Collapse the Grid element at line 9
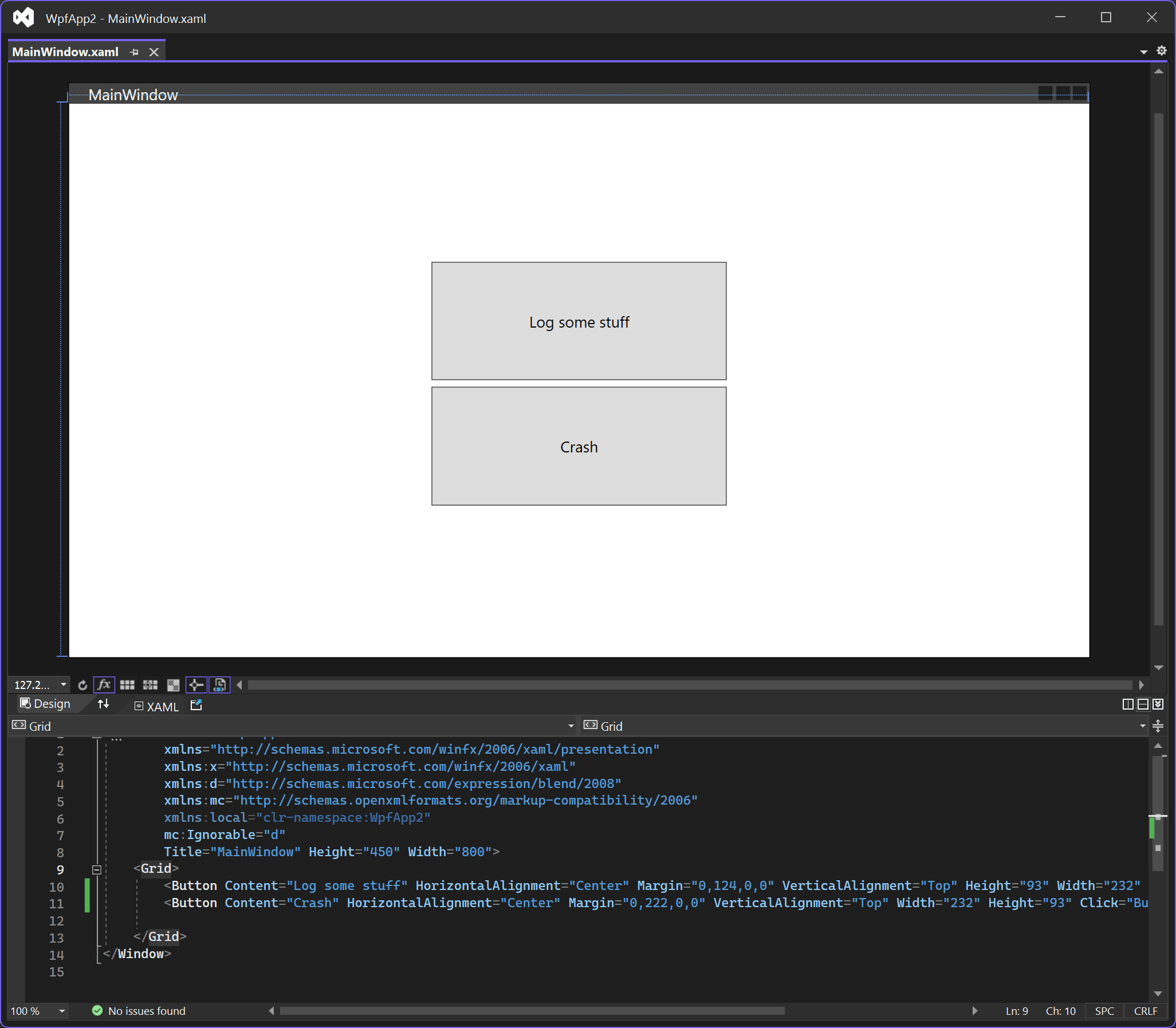Viewport: 1176px width, 1028px height. [x=96, y=870]
